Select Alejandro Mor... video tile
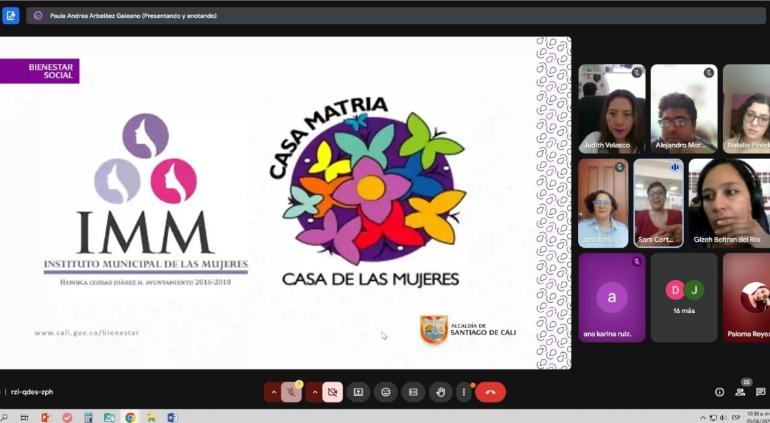This screenshot has height=423, width=770. coord(684,109)
